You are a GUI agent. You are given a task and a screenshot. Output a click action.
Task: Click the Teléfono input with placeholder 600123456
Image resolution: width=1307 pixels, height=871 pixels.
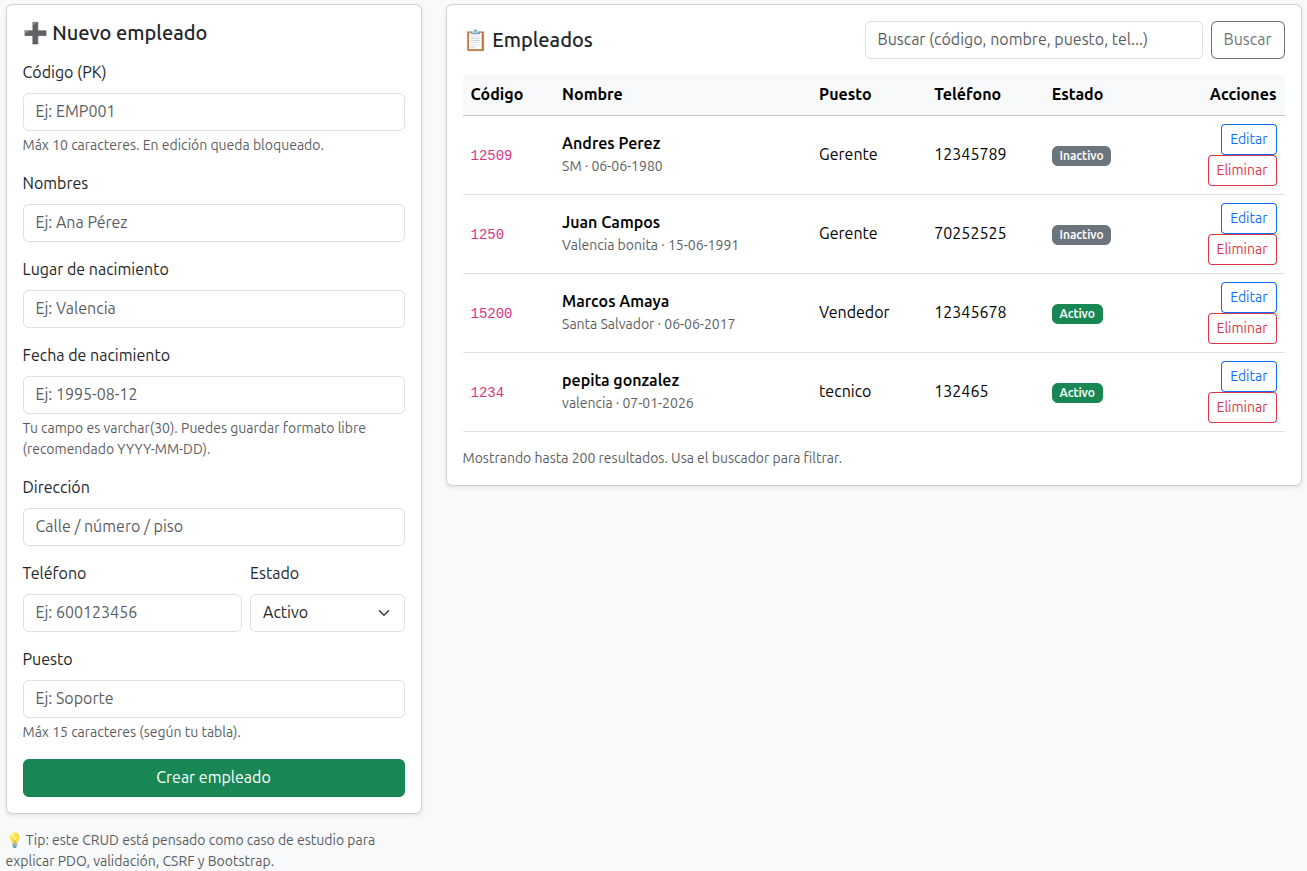(131, 612)
